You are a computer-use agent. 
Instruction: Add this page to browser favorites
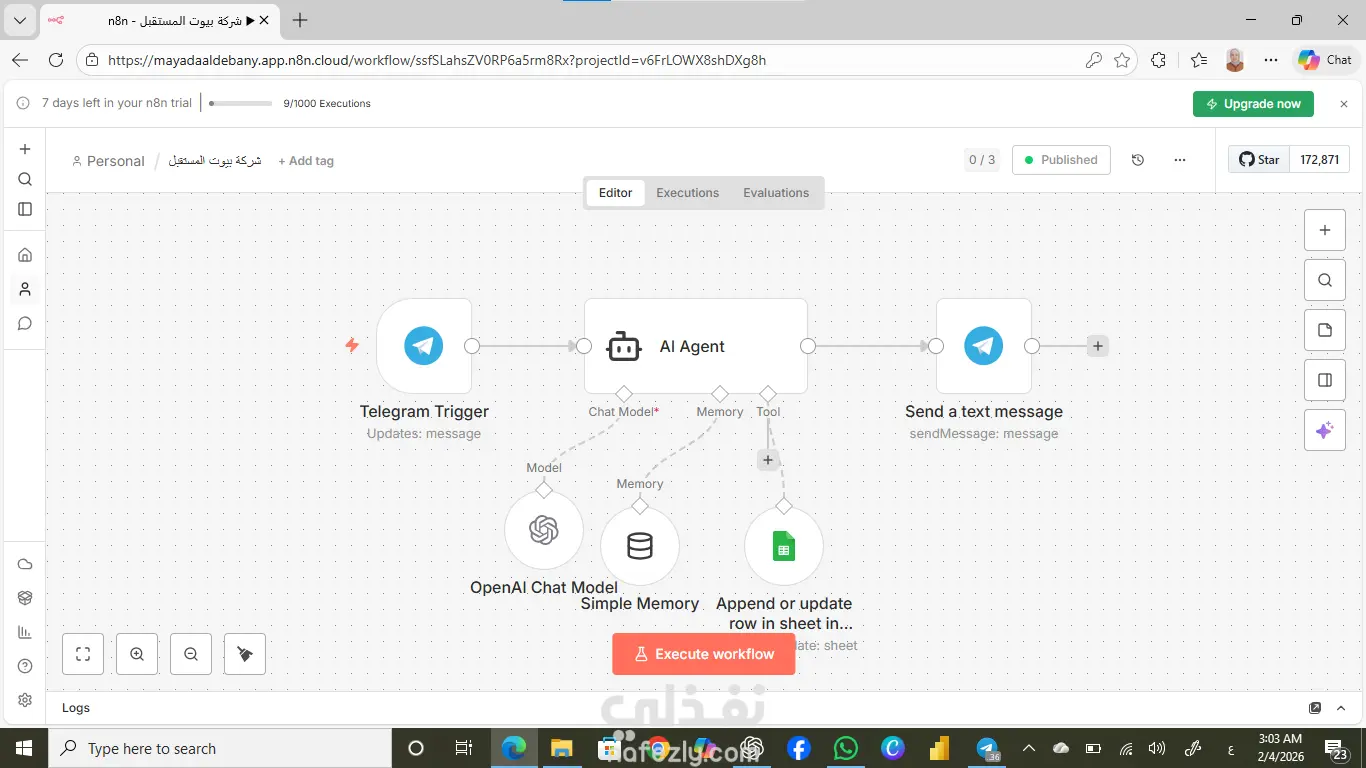(1122, 60)
